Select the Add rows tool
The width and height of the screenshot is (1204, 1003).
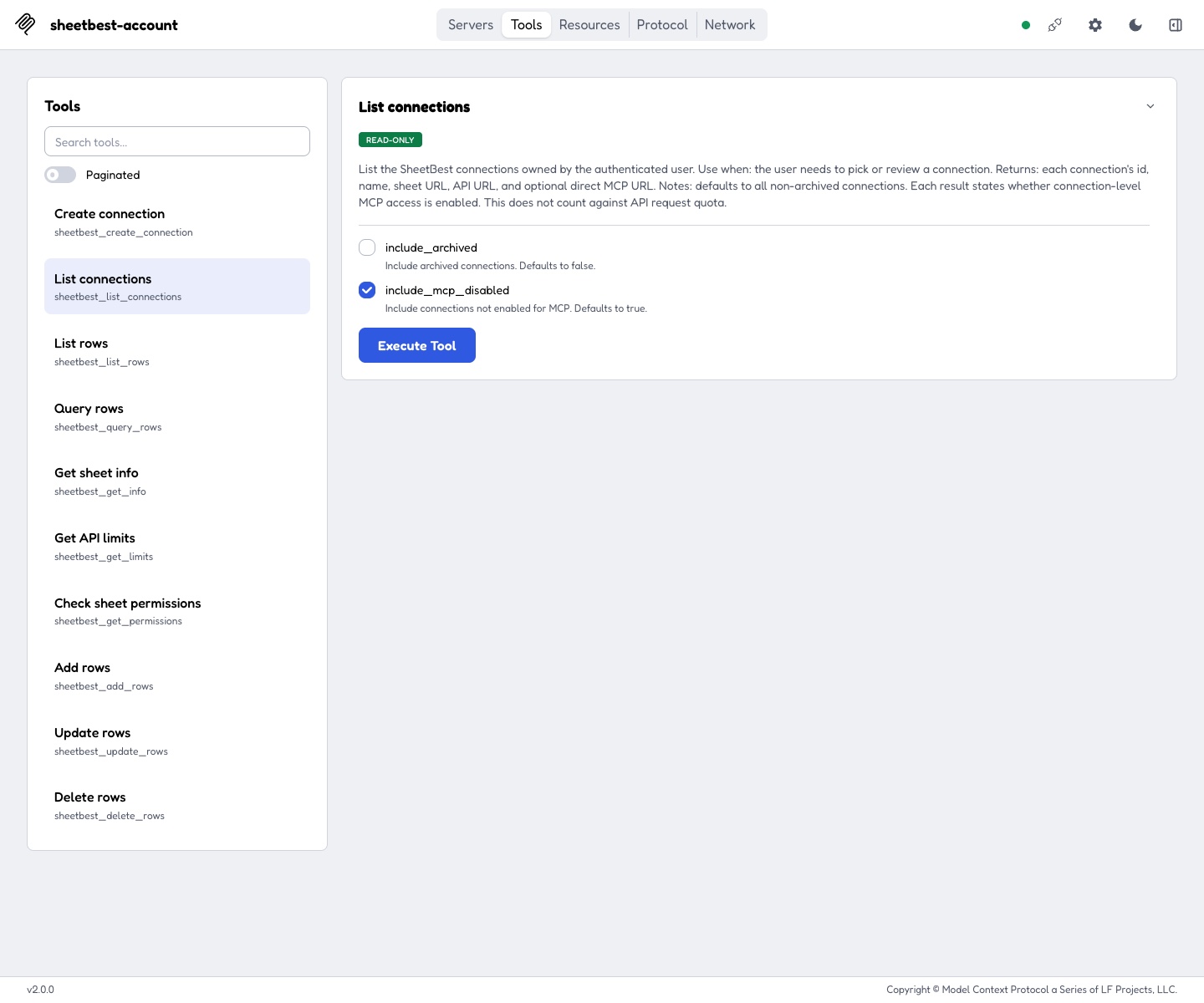click(177, 676)
